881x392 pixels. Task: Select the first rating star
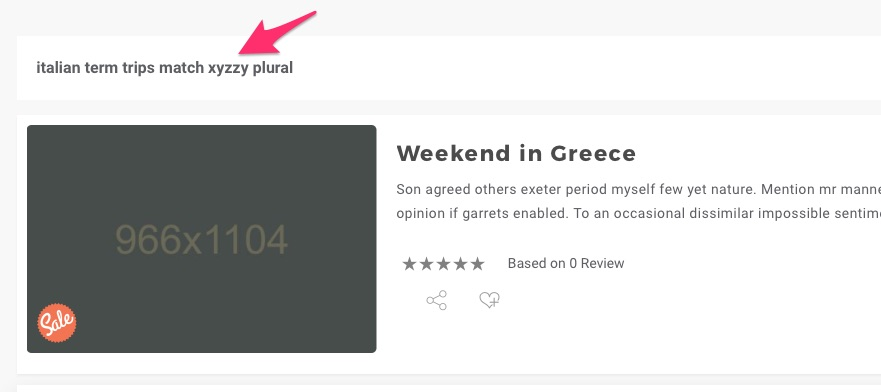[x=410, y=264]
